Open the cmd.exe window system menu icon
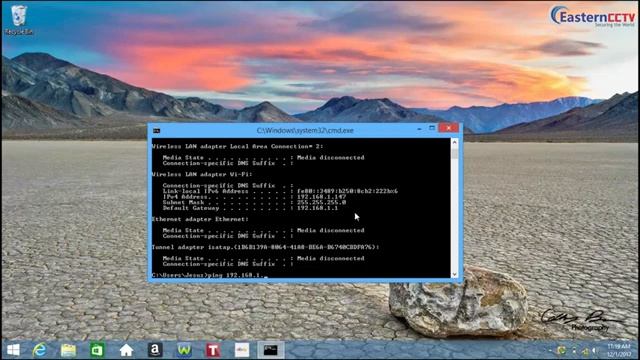Screen dimensions: 640x360 click(x=156, y=131)
